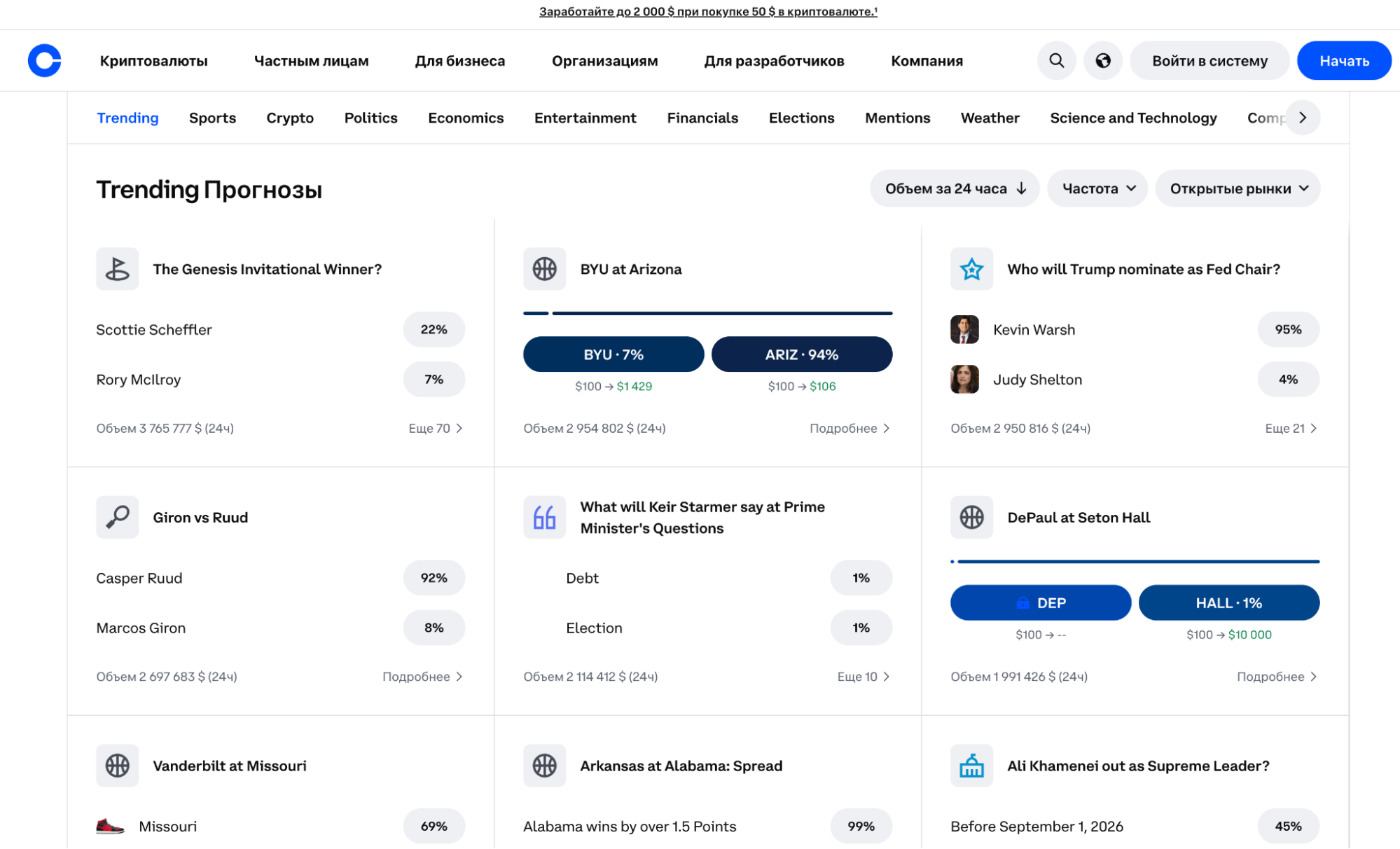1400x849 pixels.
Task: Click star icon next to Fed Chair market
Action: pyautogui.click(x=971, y=269)
